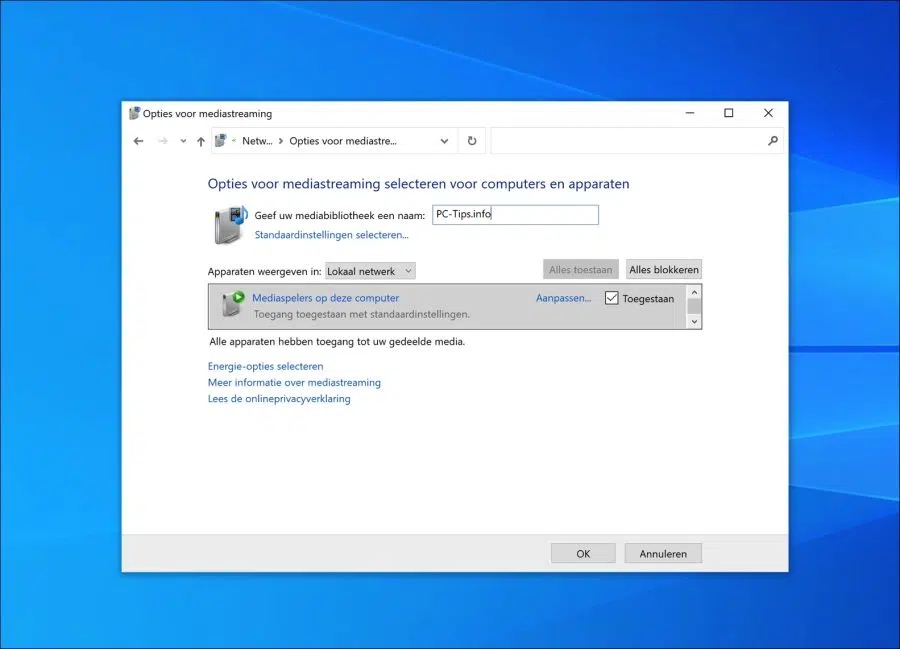Close the Opties voor mediastreaming window

tap(768, 113)
